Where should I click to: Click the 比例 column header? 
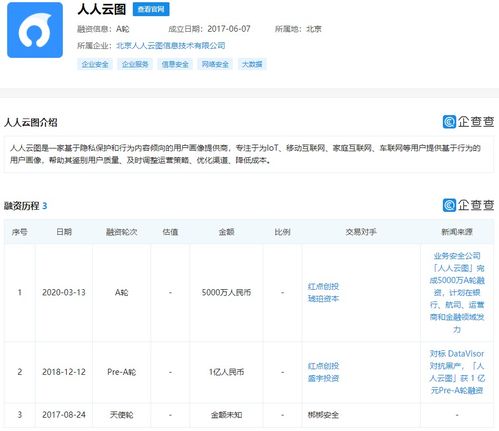tap(283, 232)
